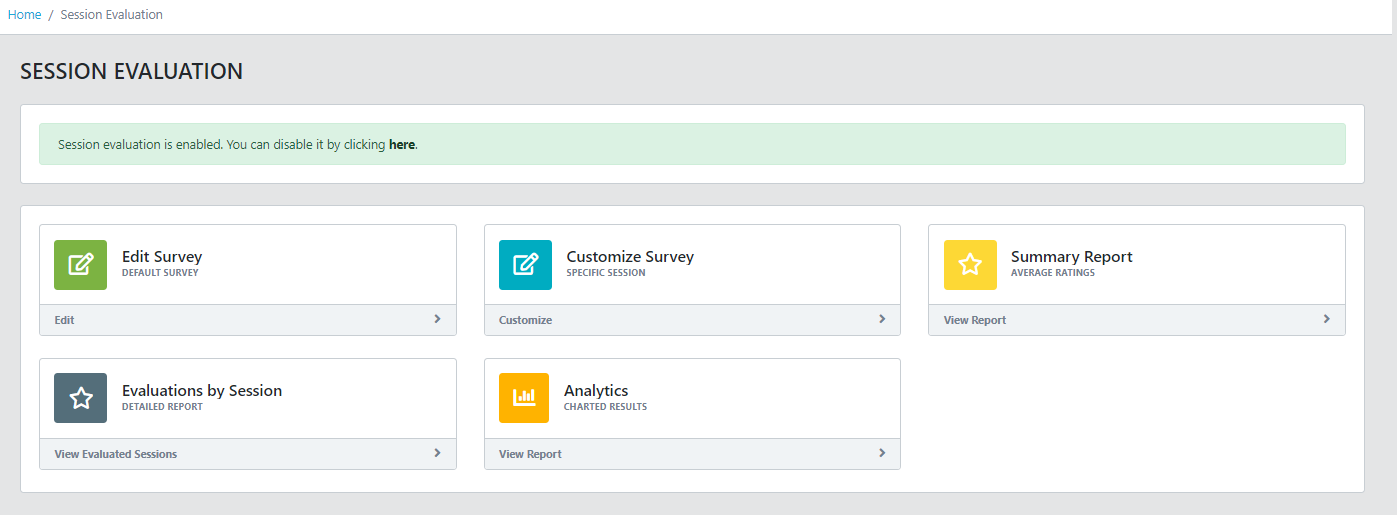Click the green Edit Survey pencil icon
This screenshot has height=515, width=1397.
[x=80, y=265]
